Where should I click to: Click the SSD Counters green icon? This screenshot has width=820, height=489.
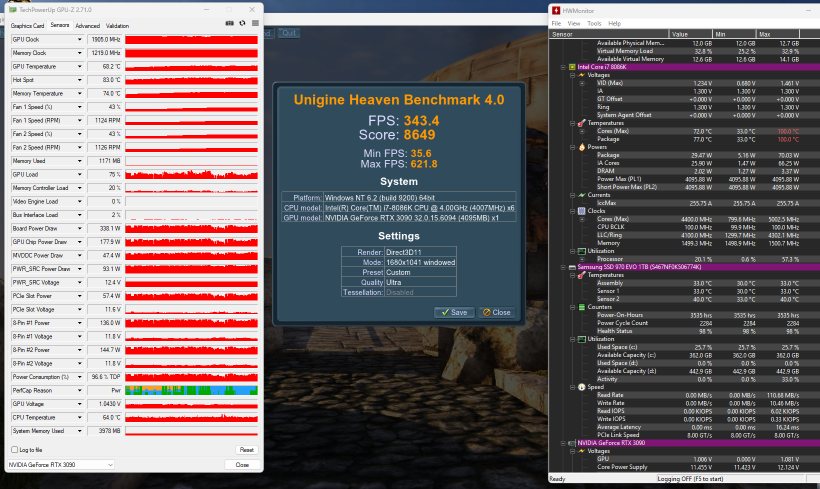pos(582,307)
